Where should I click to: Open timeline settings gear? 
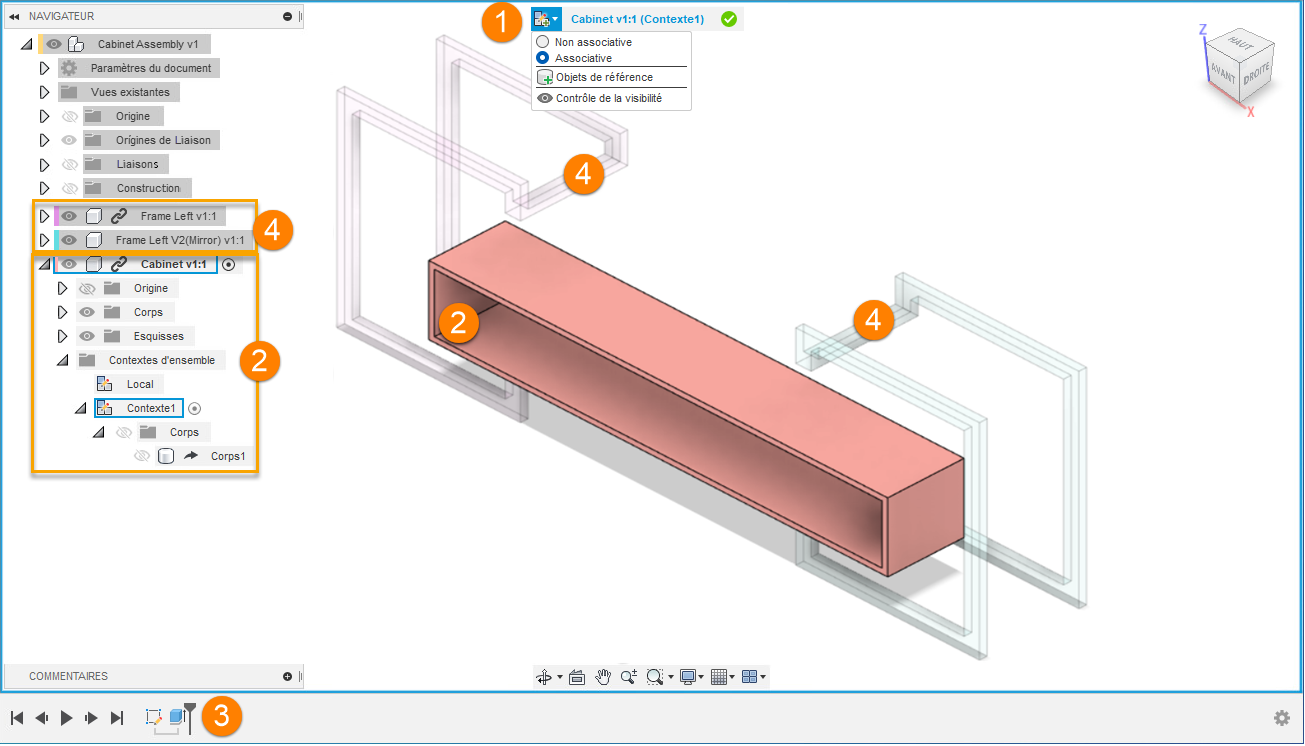[1281, 718]
